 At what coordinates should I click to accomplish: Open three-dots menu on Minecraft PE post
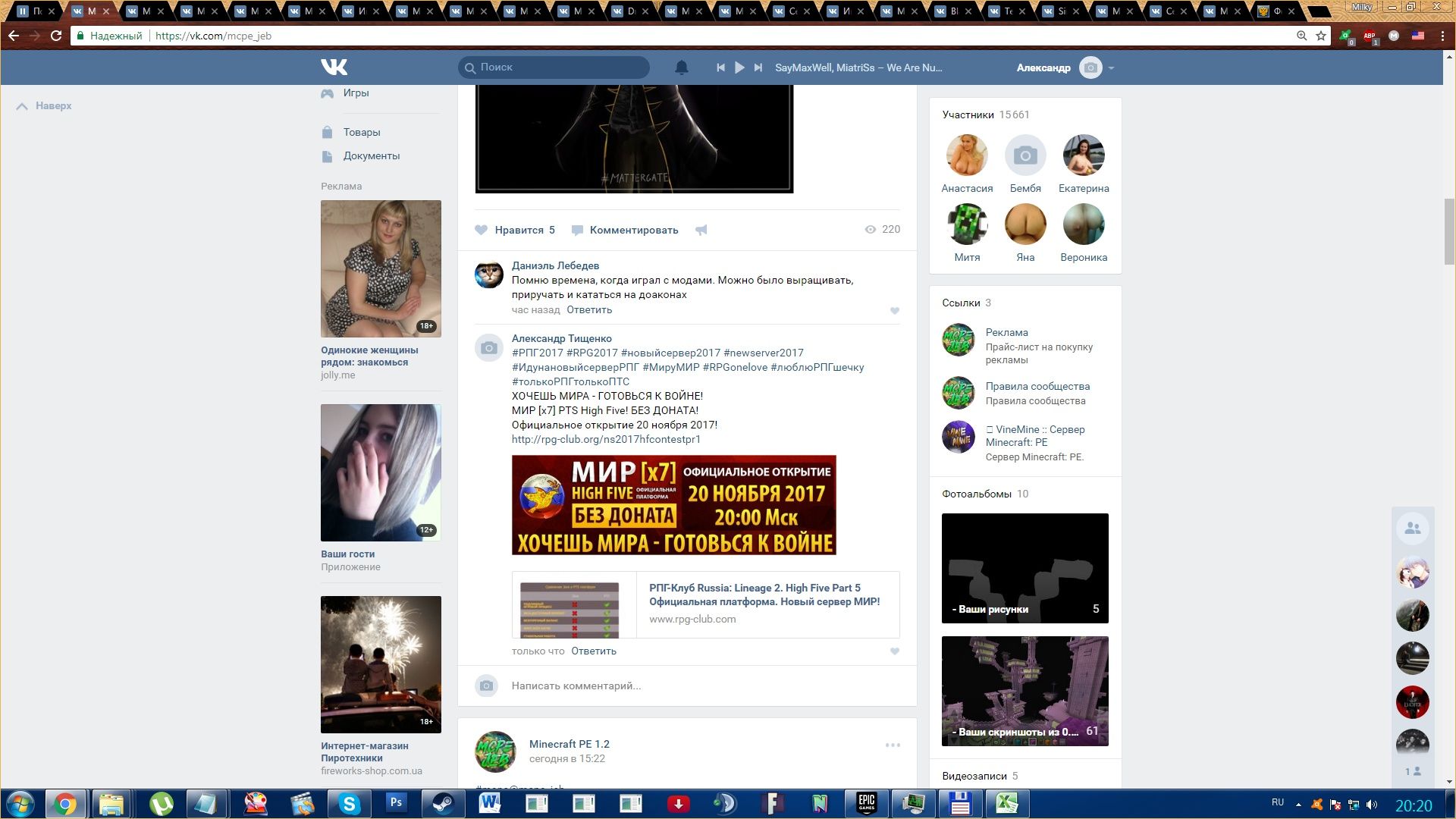(x=893, y=745)
